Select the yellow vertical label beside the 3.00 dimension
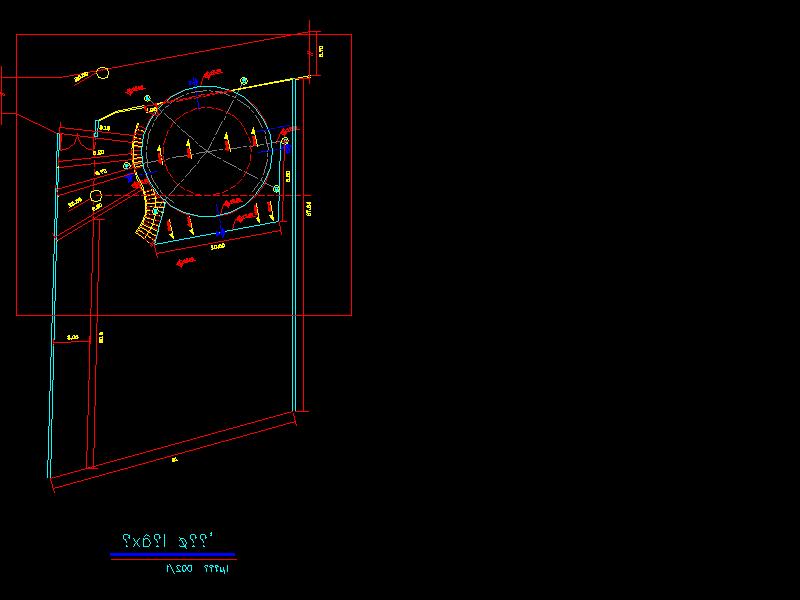Image resolution: width=800 pixels, height=600 pixels. pos(101,337)
